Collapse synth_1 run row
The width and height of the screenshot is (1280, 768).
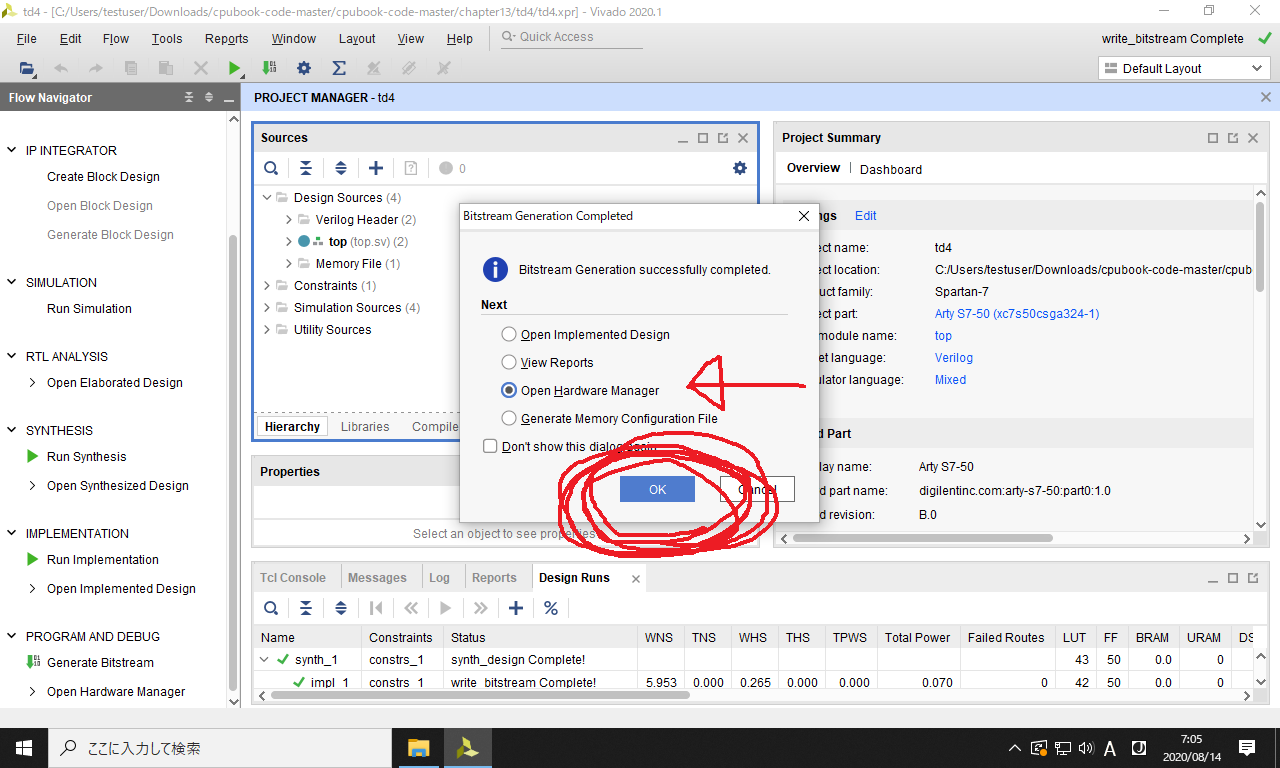tap(265, 660)
